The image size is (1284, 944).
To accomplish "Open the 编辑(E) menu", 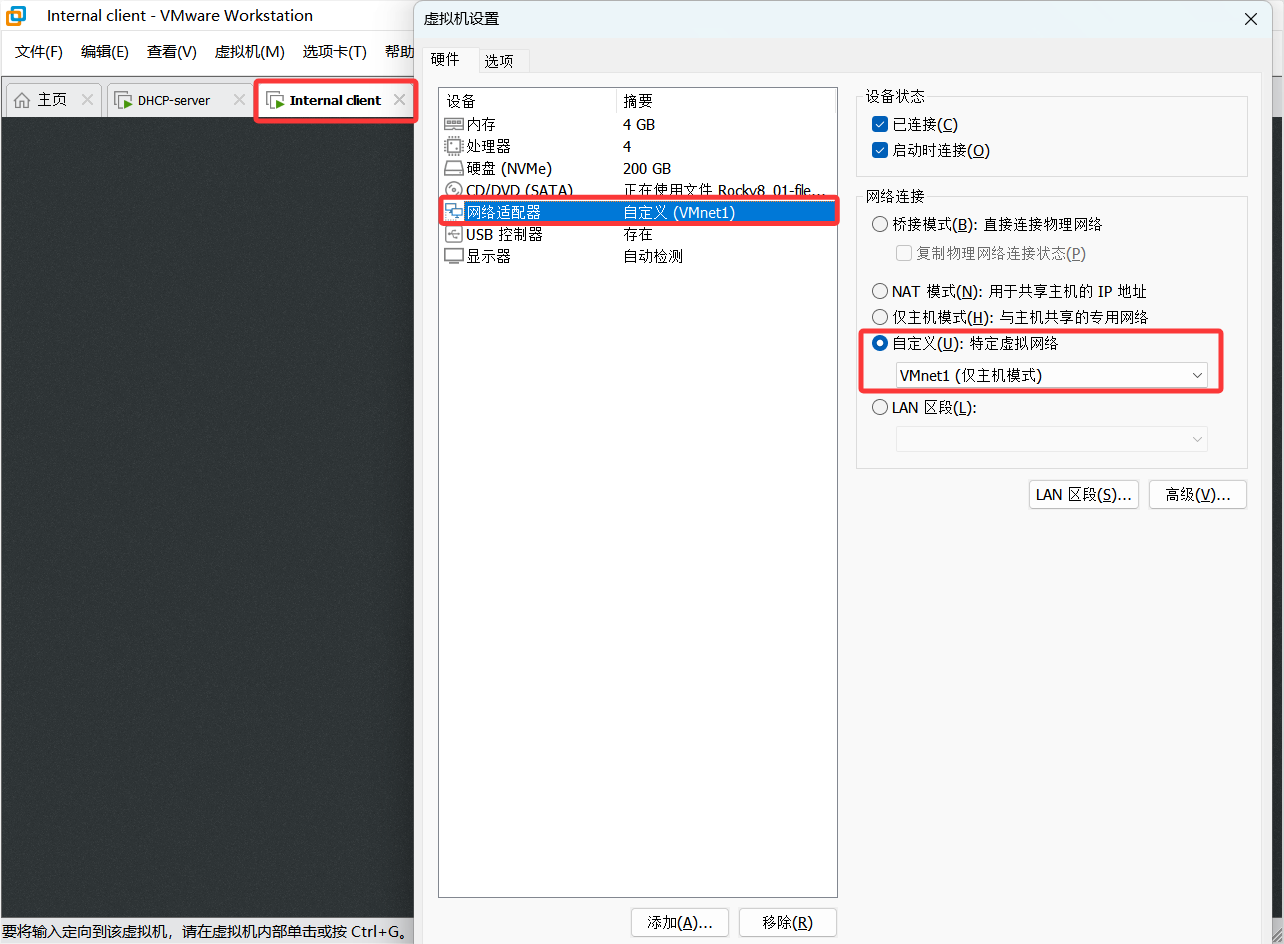I will point(105,52).
